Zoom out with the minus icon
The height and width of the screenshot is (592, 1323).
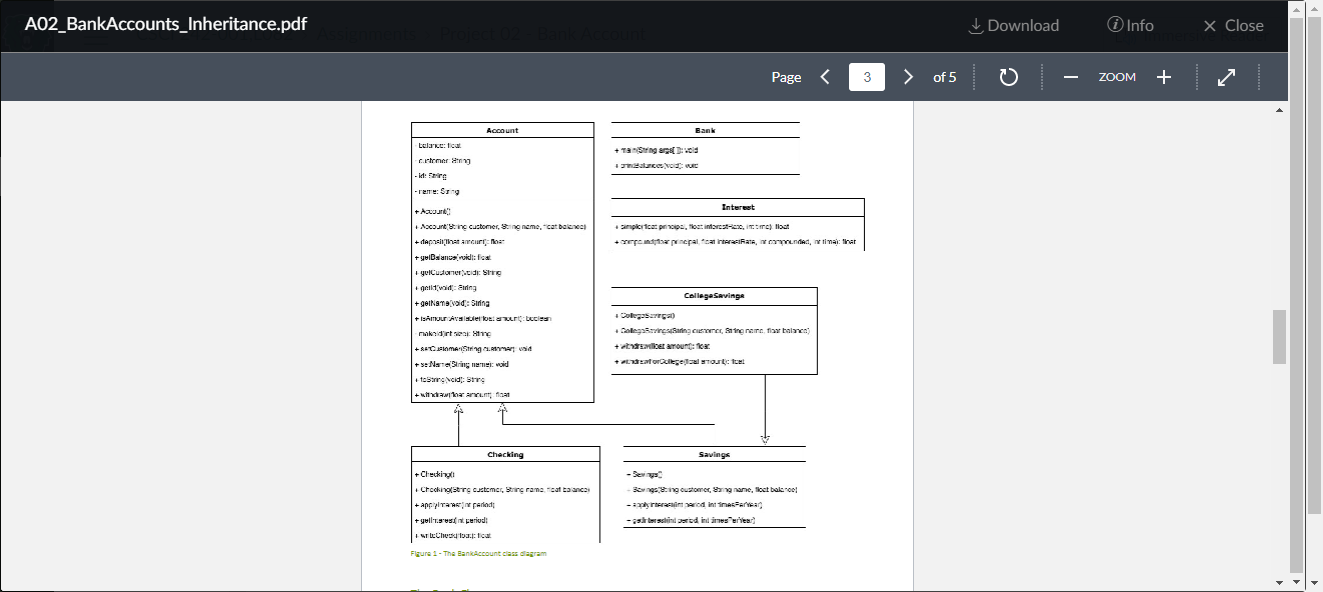point(1071,77)
